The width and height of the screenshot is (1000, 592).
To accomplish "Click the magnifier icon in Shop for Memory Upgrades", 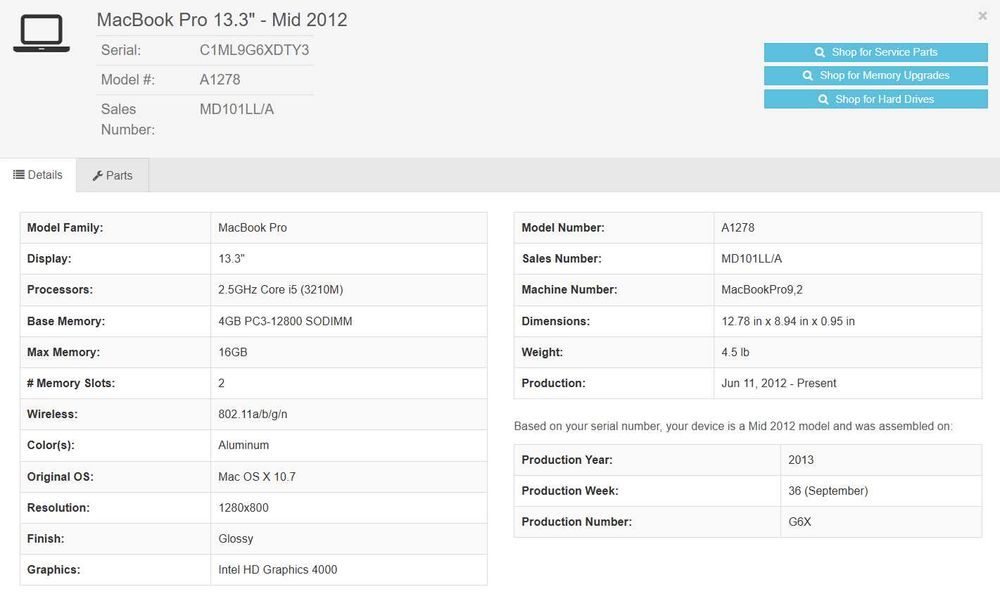I will click(x=808, y=75).
